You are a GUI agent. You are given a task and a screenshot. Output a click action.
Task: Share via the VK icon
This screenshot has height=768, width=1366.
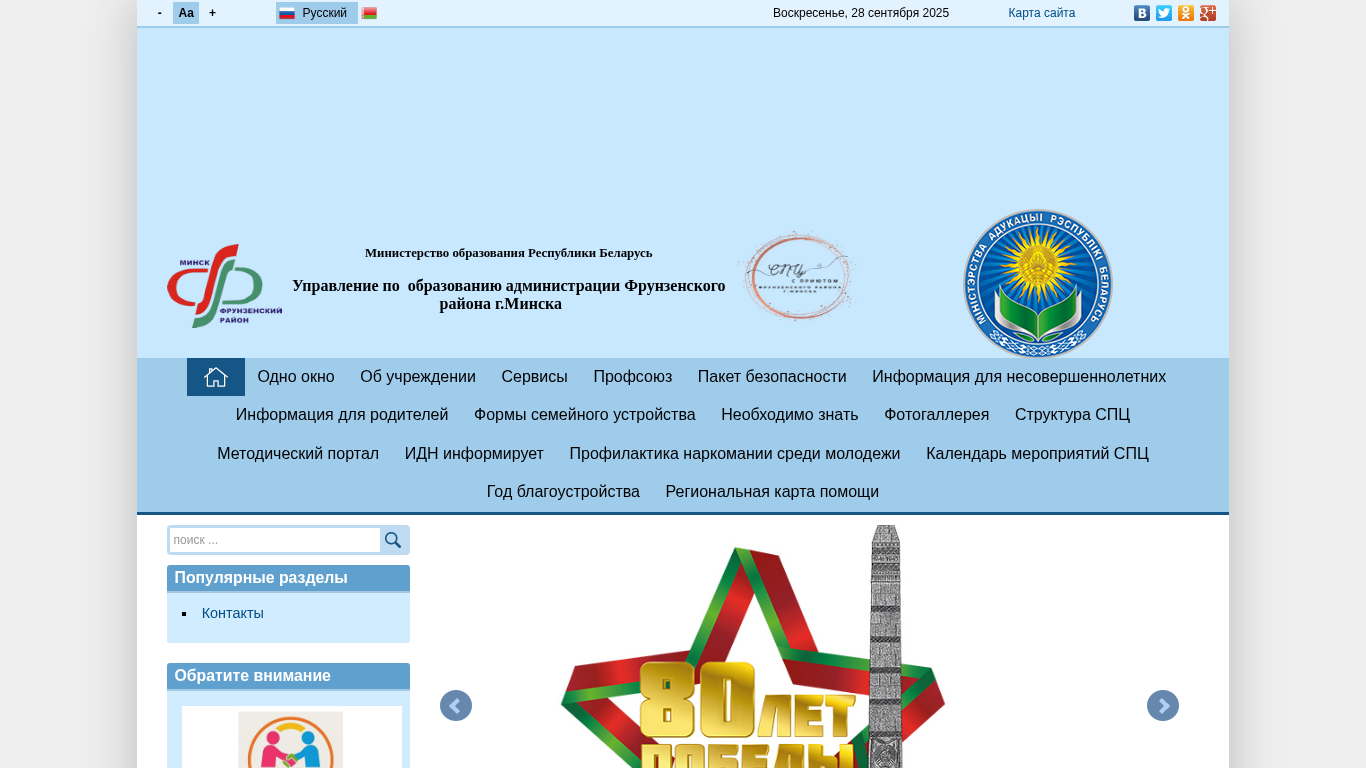(1141, 13)
